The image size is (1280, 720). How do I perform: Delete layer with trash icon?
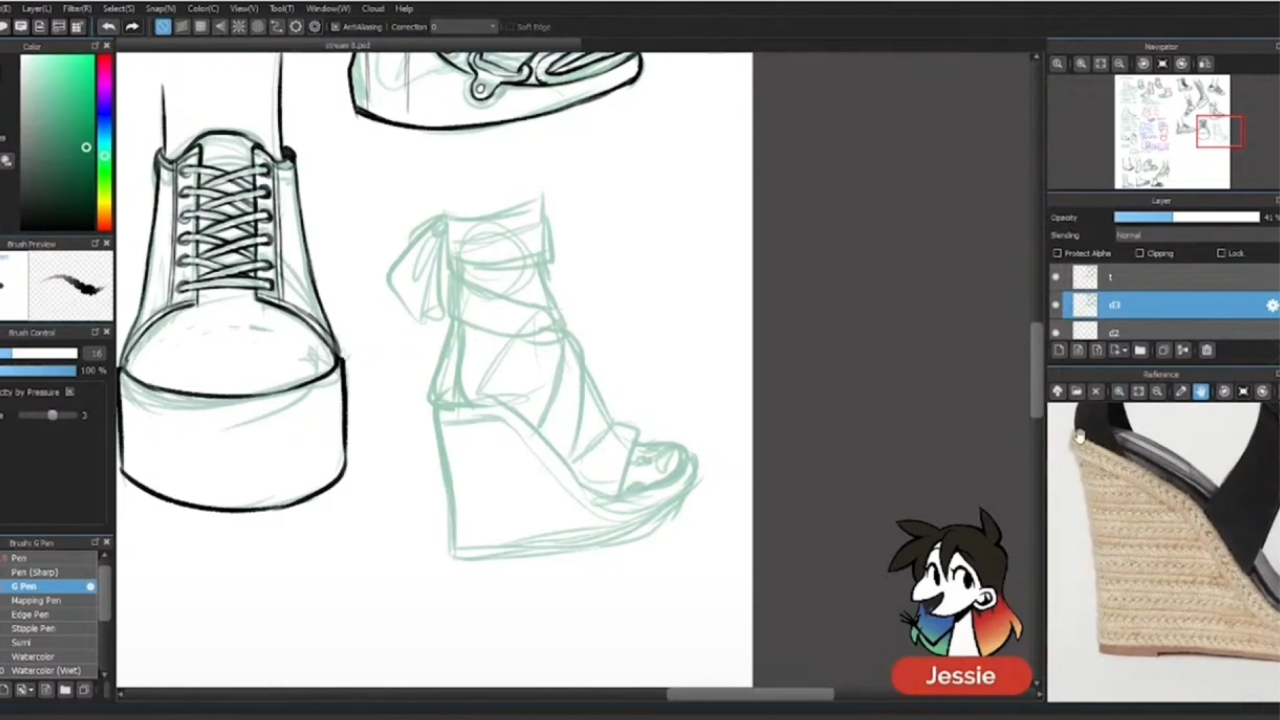[x=1207, y=350]
